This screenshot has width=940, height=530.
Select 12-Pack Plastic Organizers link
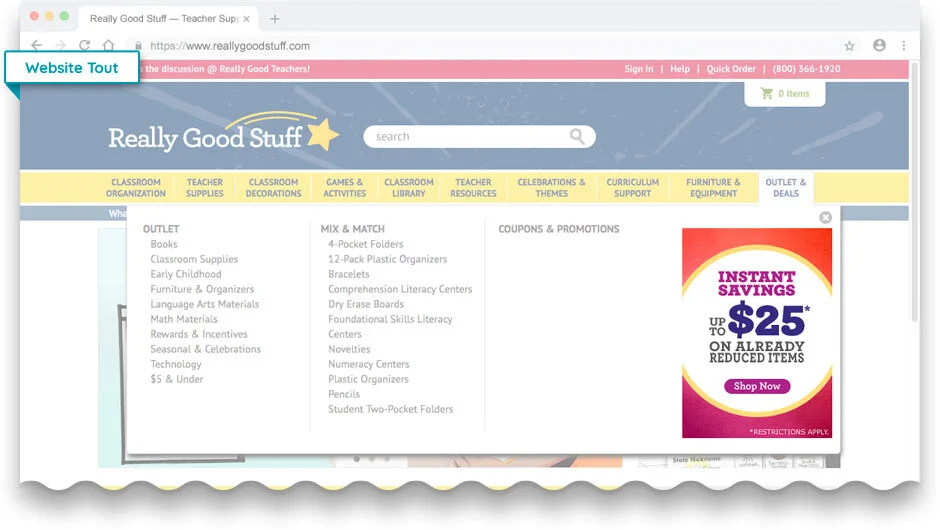tap(387, 259)
